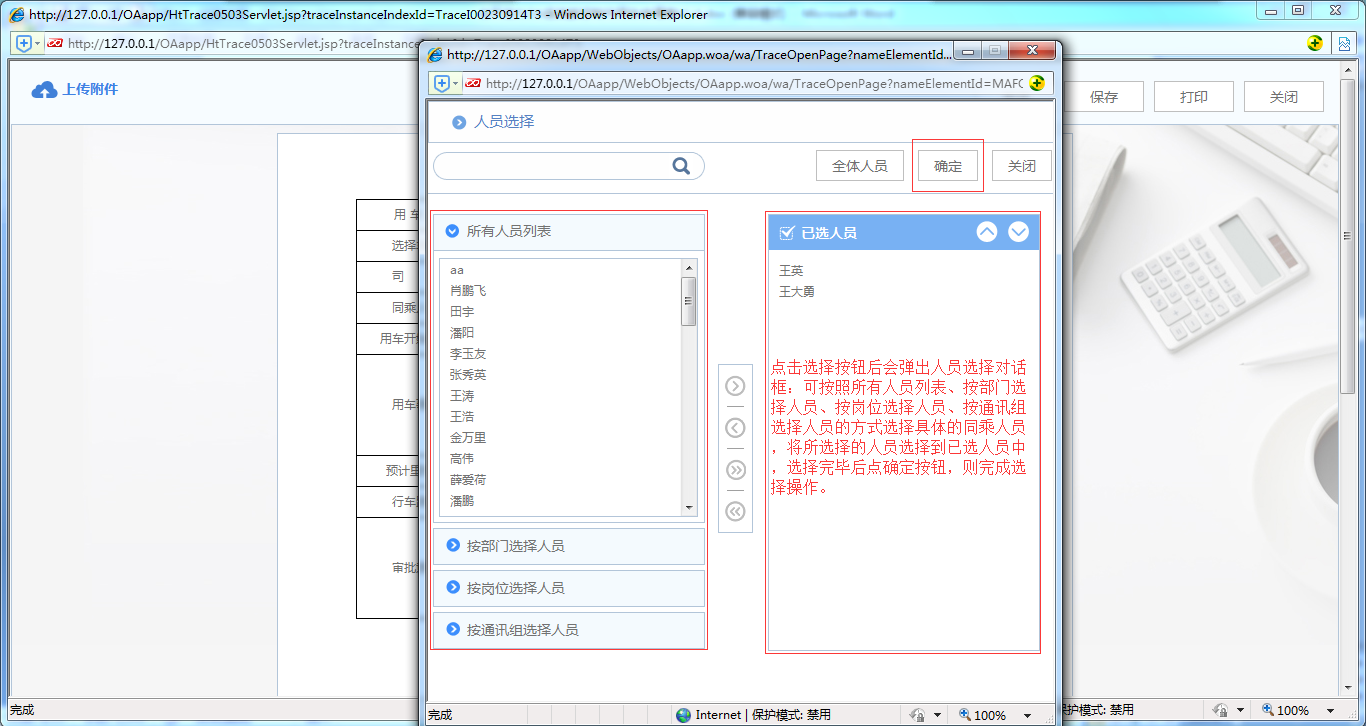Click the 上传附件 cloud upload icon
This screenshot has width=1366, height=726.
44,89
